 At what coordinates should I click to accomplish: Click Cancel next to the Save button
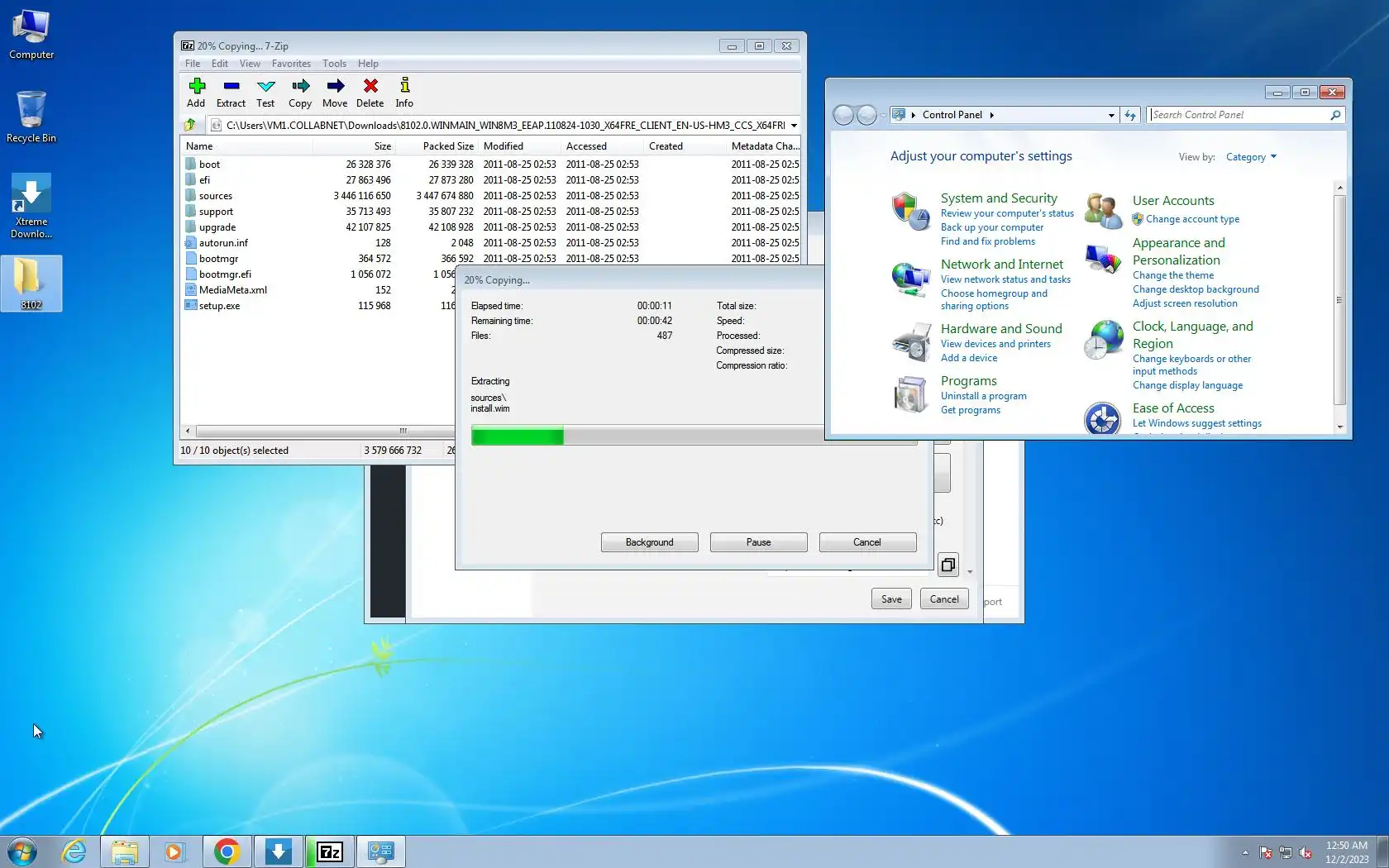point(944,599)
